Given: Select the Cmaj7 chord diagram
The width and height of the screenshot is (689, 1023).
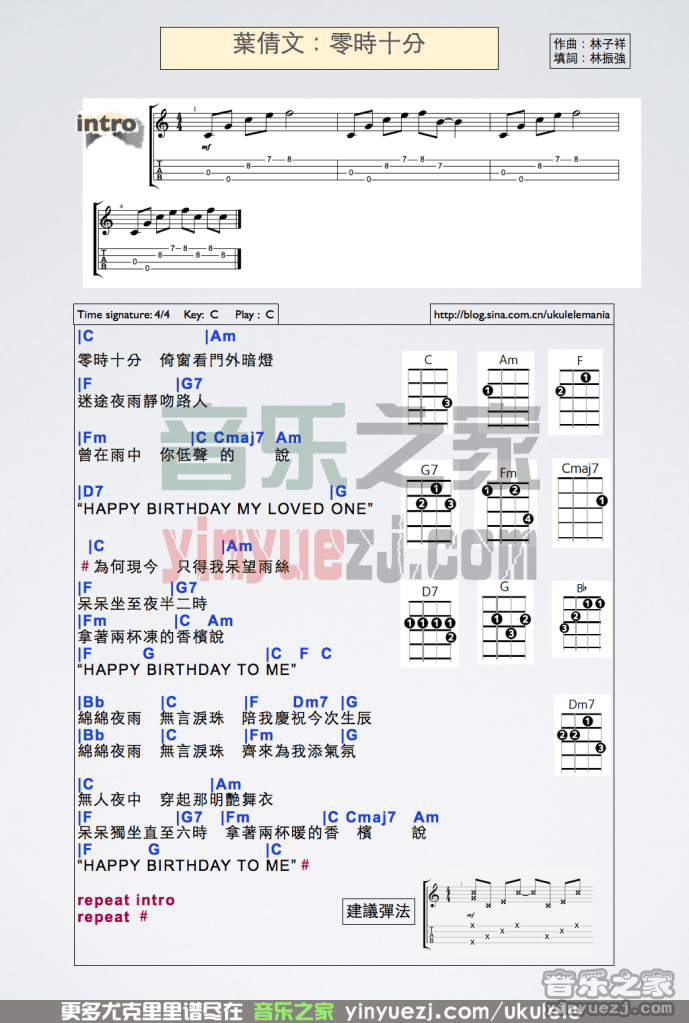Looking at the screenshot, I should (581, 502).
